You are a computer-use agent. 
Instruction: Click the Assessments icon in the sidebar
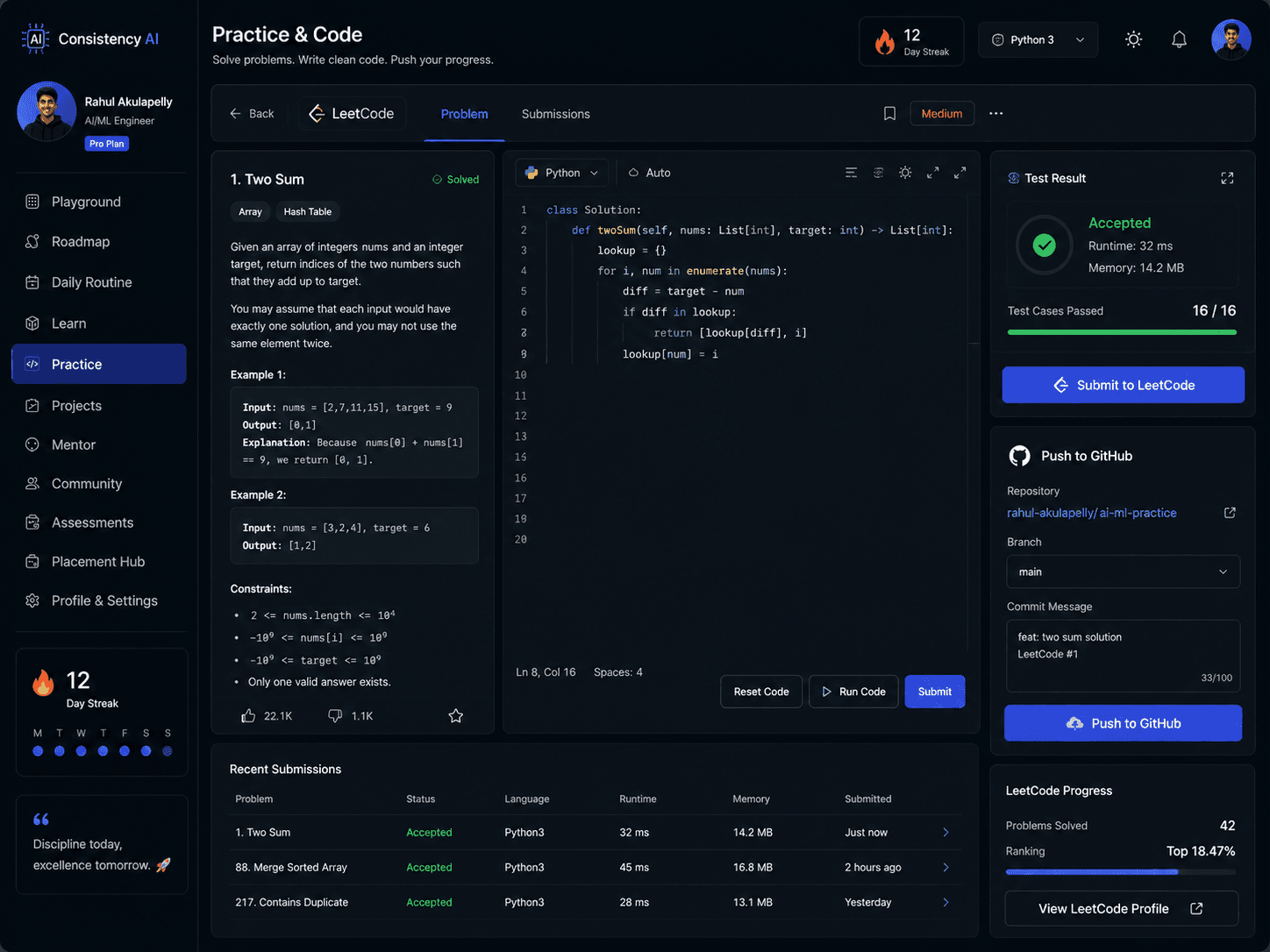(32, 522)
